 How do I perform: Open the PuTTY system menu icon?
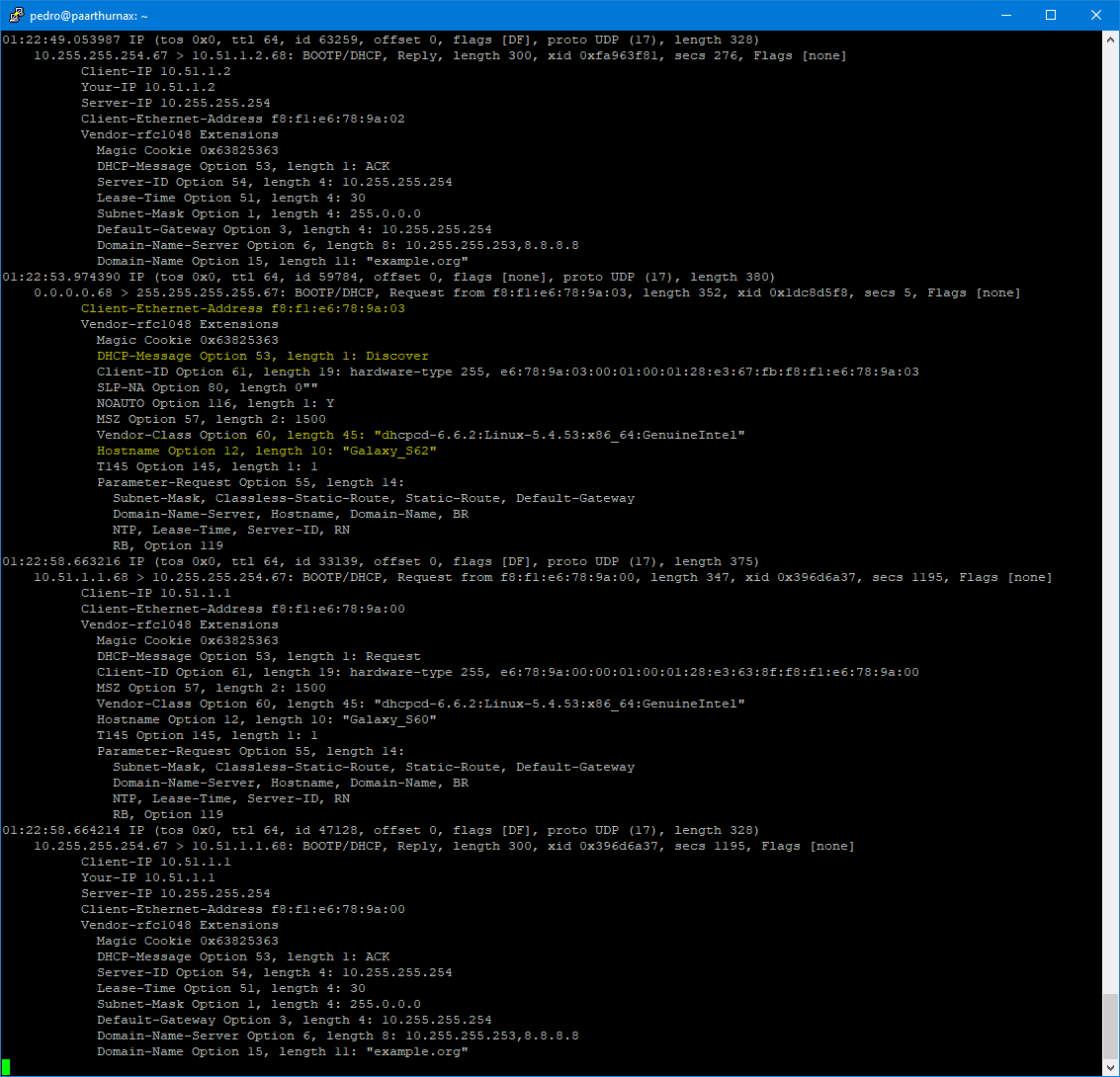coord(16,15)
